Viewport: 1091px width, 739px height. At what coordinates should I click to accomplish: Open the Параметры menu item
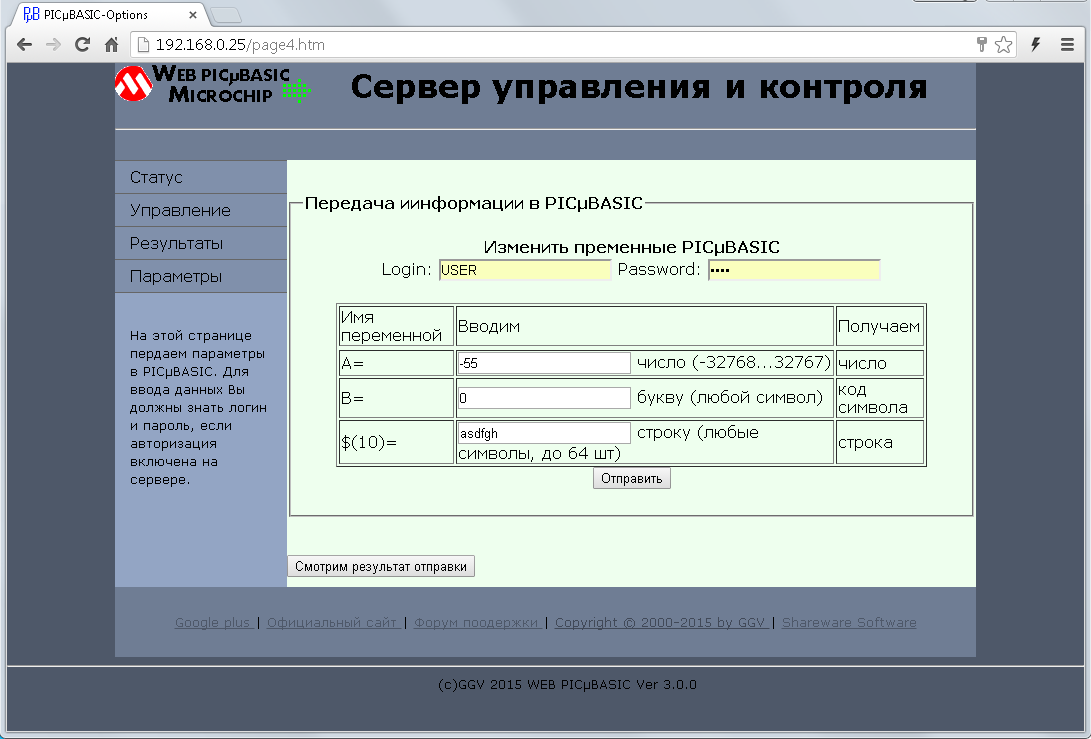[x=201, y=276]
